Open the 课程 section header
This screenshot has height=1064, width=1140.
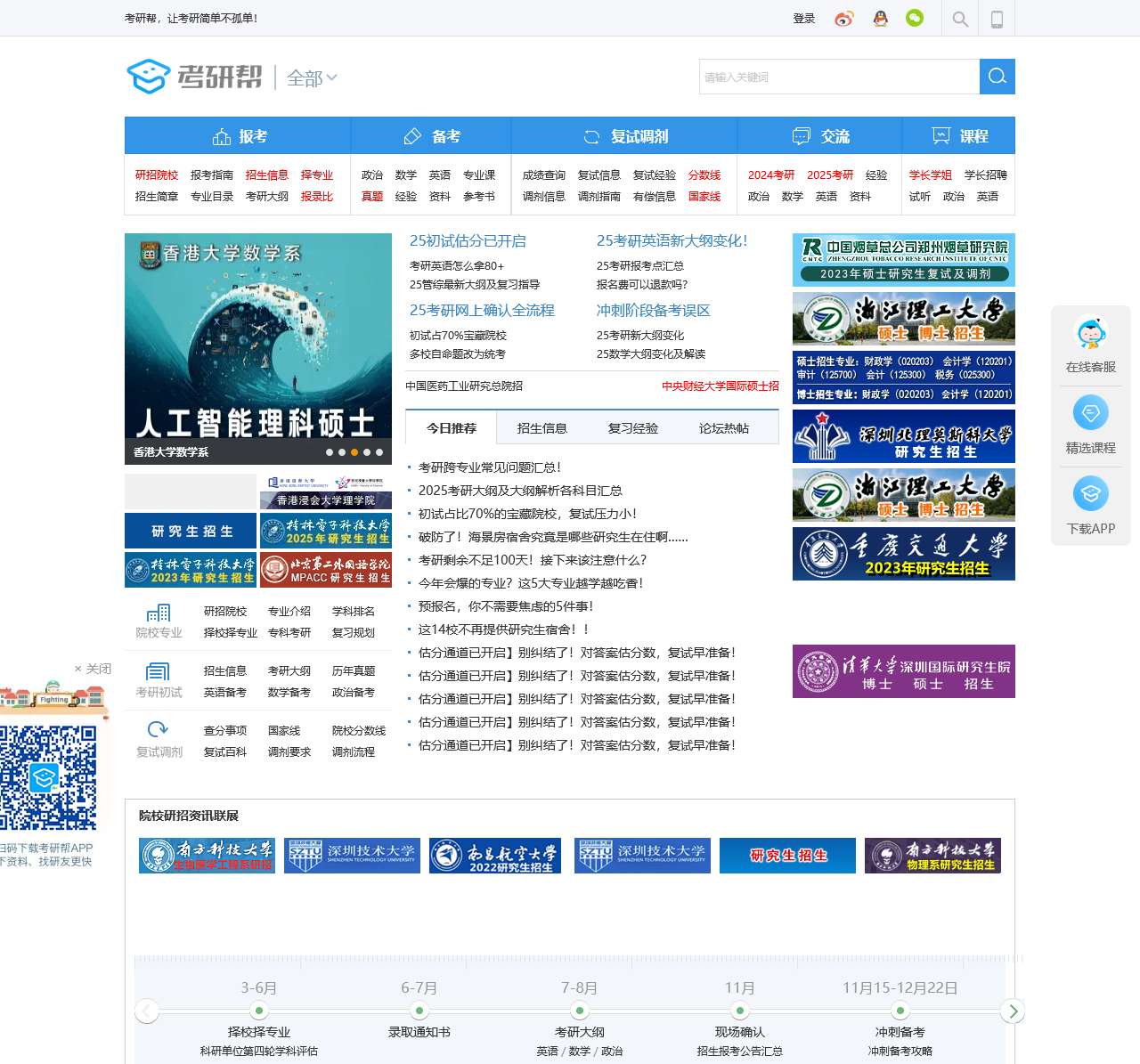click(959, 136)
